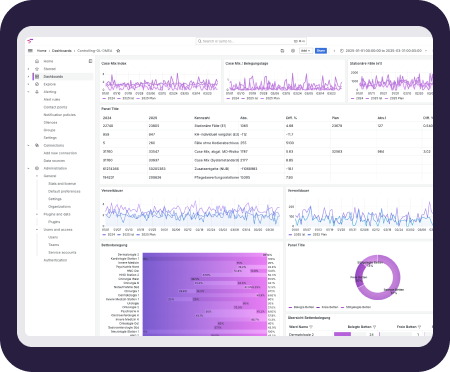Expand the Dashboards section arrow
The image size is (450, 372).
(28, 77)
